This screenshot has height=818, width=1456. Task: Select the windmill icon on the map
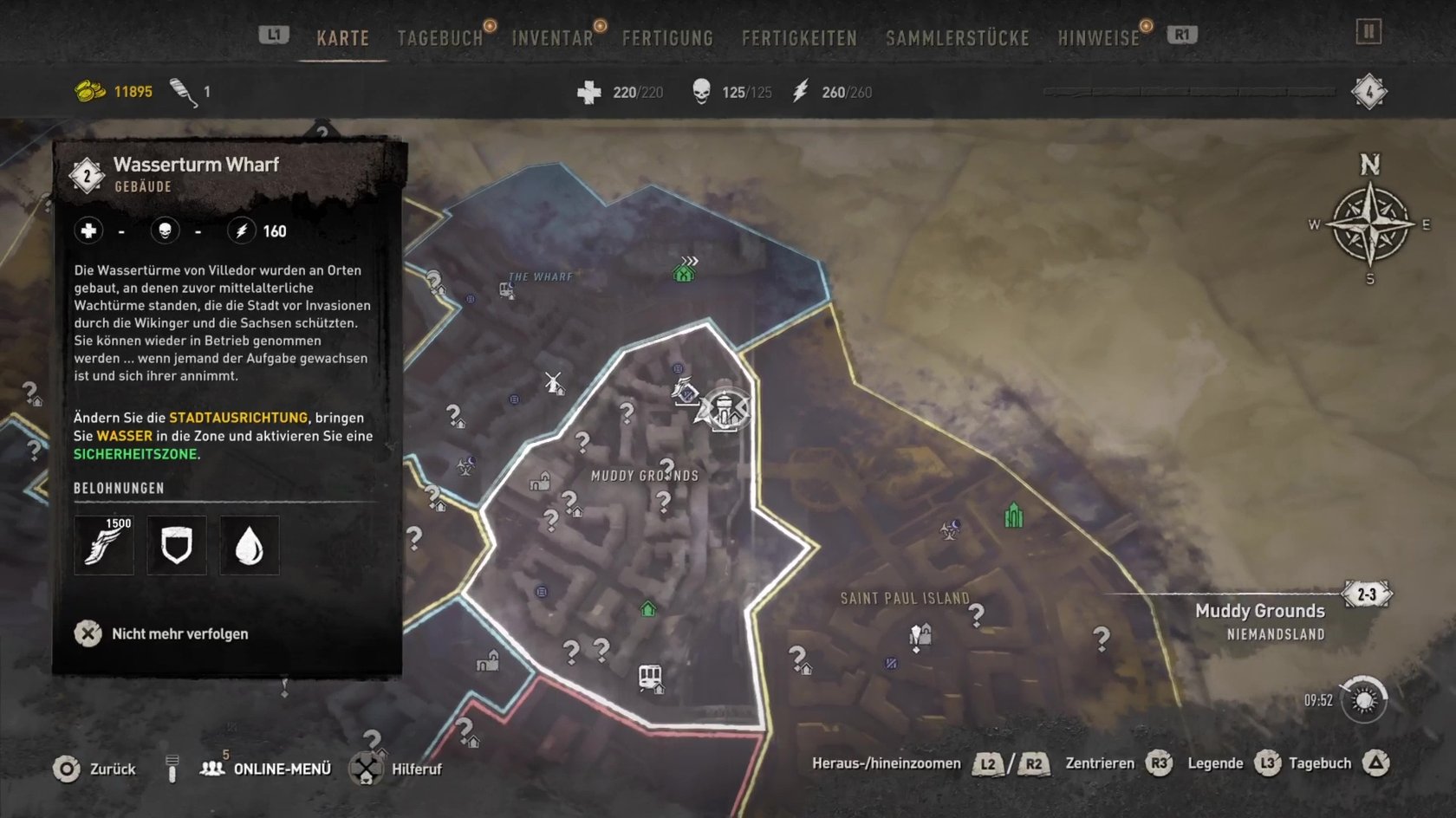[x=554, y=382]
